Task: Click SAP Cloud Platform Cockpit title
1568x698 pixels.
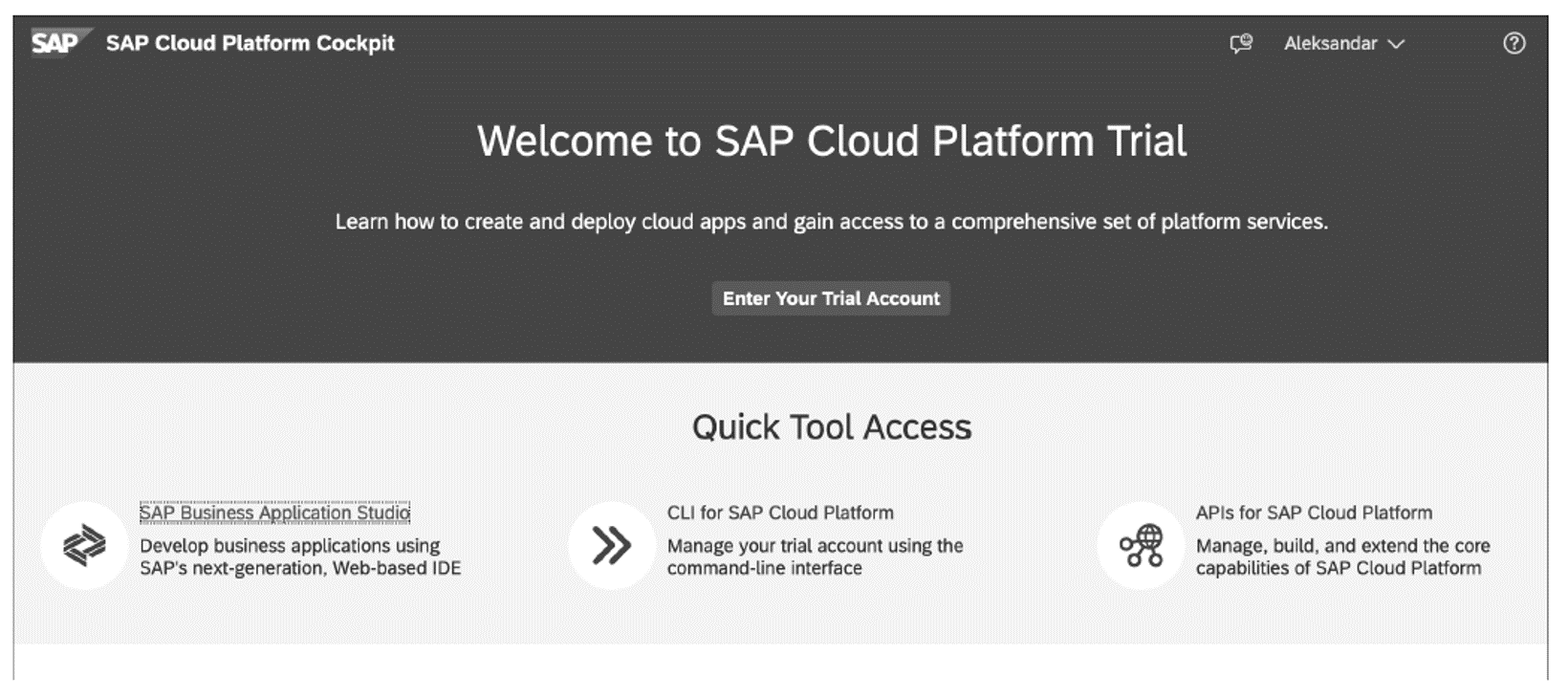Action: [x=250, y=43]
